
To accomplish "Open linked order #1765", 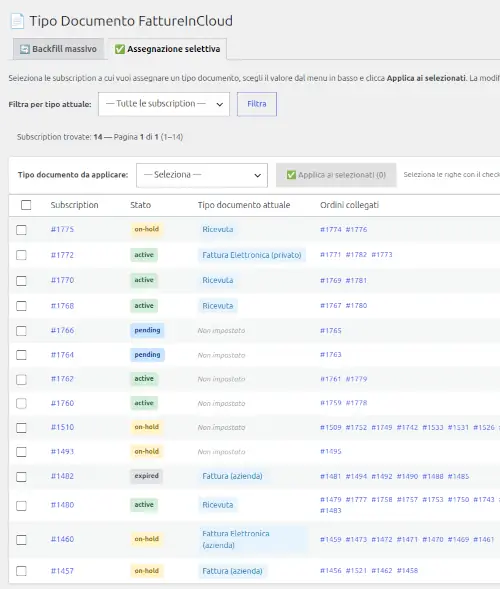I will click(331, 331).
